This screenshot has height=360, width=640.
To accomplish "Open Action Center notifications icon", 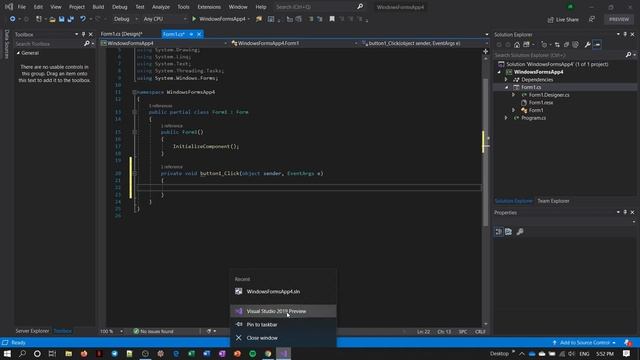I will pyautogui.click(x=626, y=353).
